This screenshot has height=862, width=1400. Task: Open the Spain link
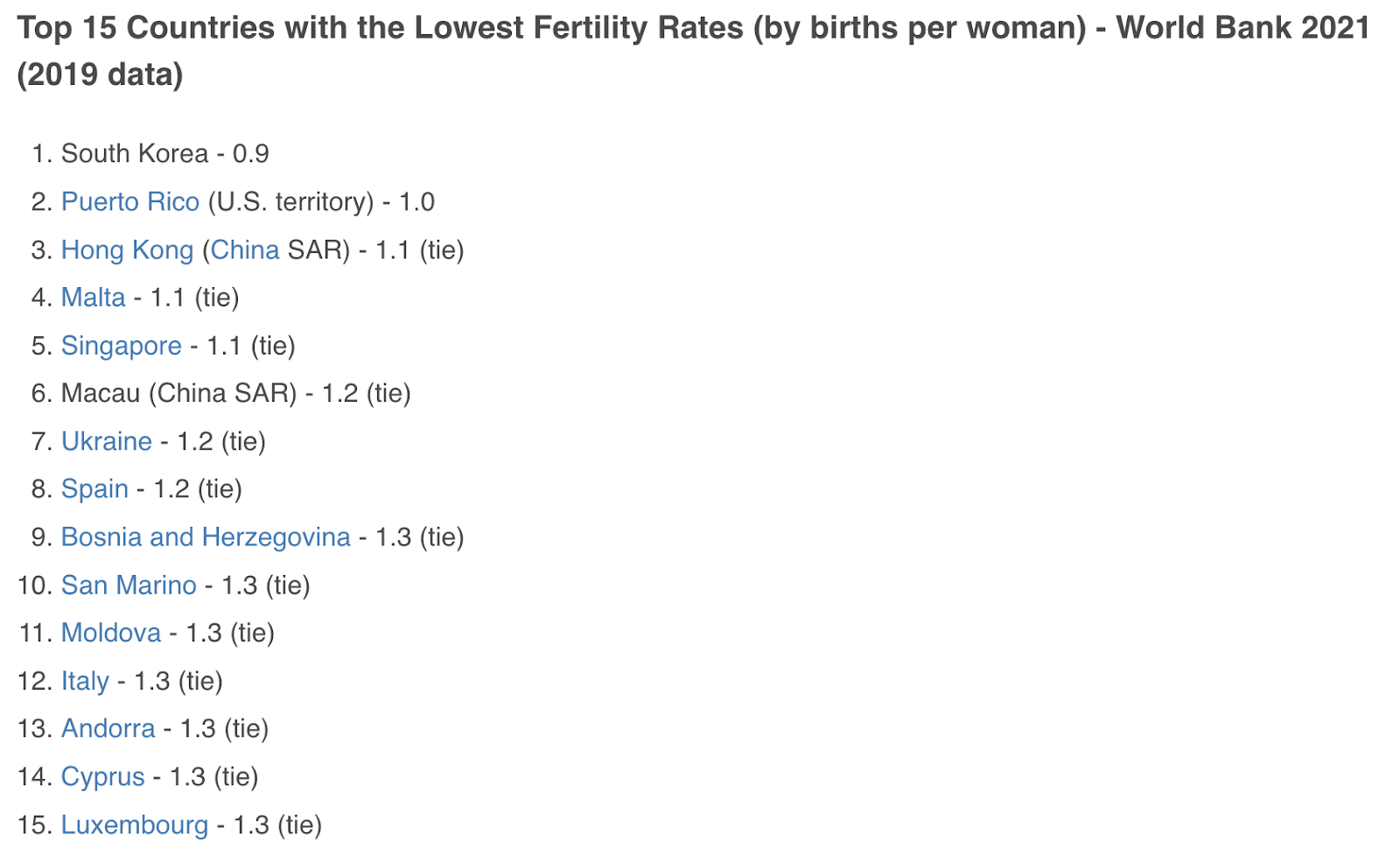(94, 488)
